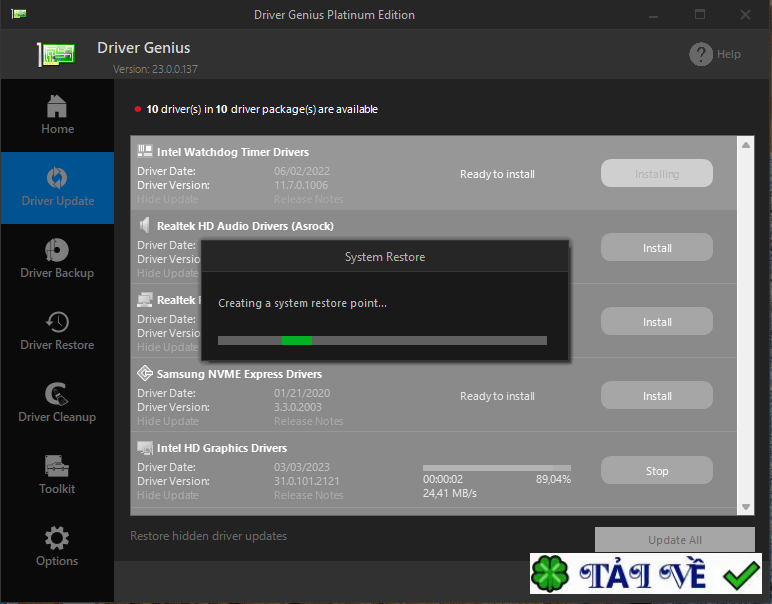The width and height of the screenshot is (772, 604).
Task: Click Restore hidden driver updates link
Action: point(208,536)
